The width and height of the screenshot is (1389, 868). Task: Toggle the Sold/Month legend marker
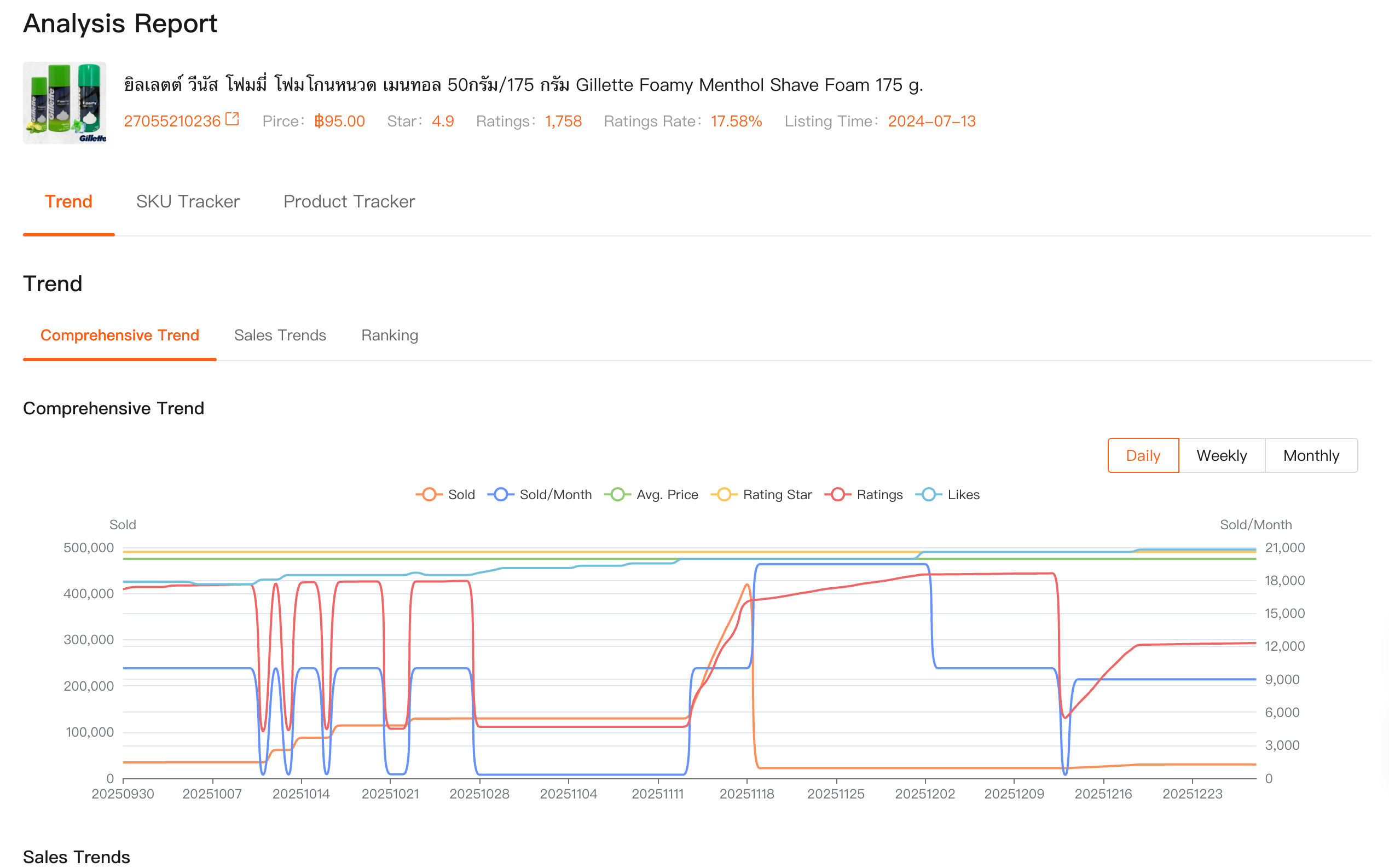pos(501,494)
